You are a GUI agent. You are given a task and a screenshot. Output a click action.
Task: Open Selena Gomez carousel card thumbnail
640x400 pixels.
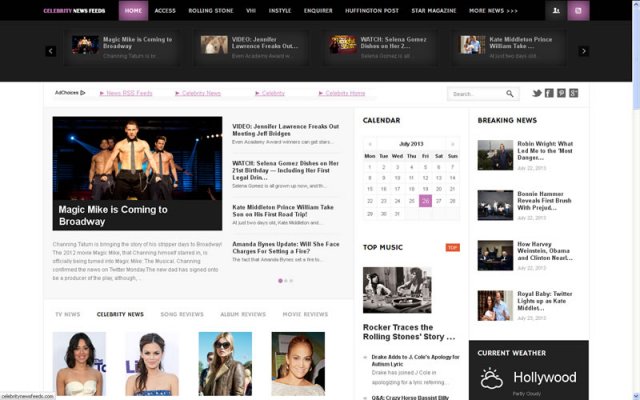pos(343,45)
